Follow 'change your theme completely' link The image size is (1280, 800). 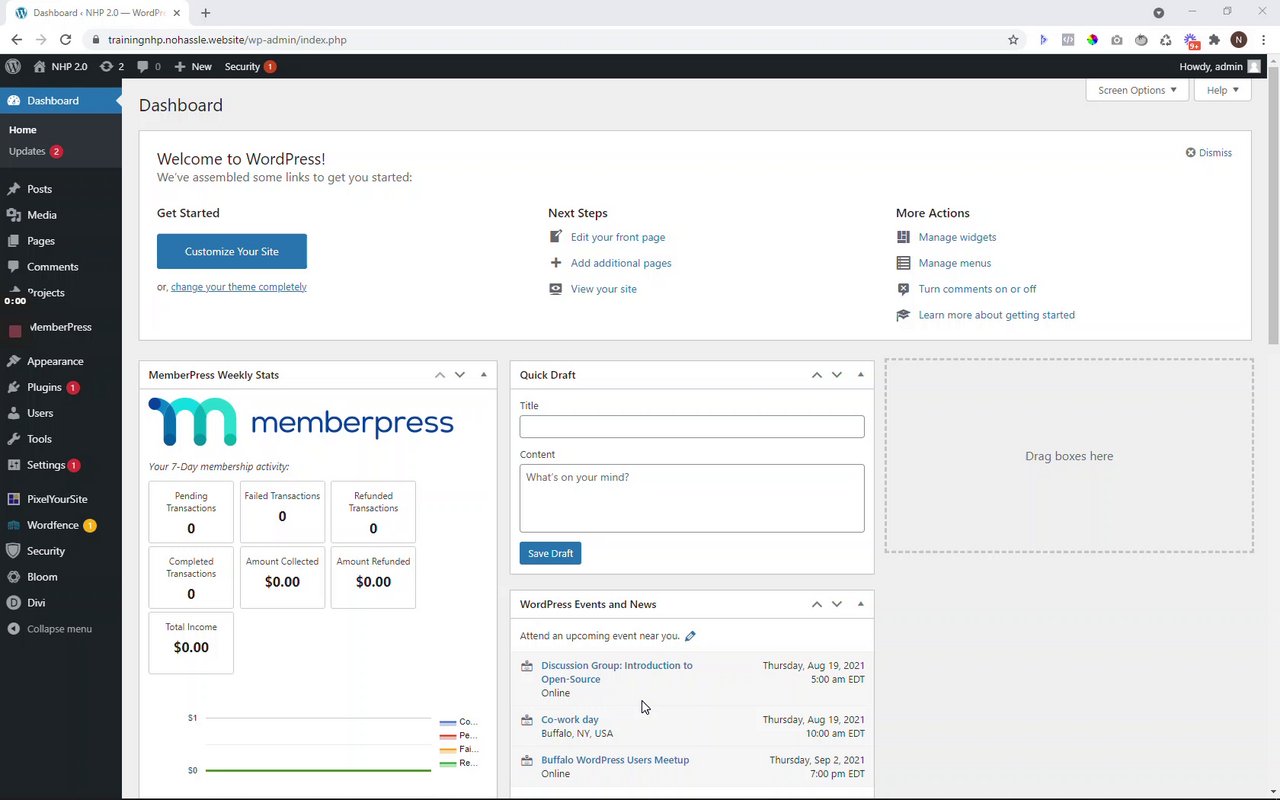[x=239, y=287]
